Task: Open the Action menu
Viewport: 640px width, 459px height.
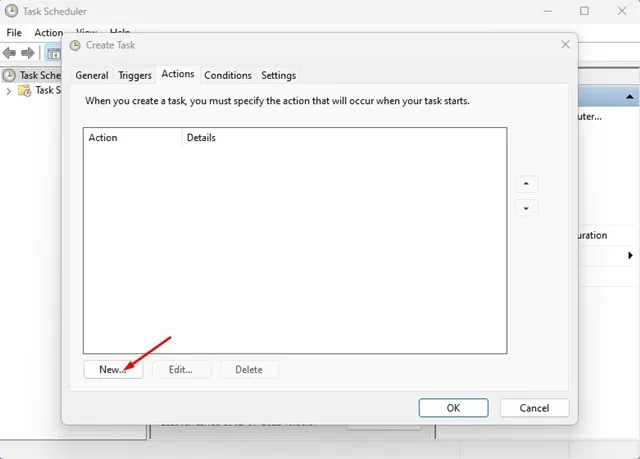Action: click(x=49, y=33)
